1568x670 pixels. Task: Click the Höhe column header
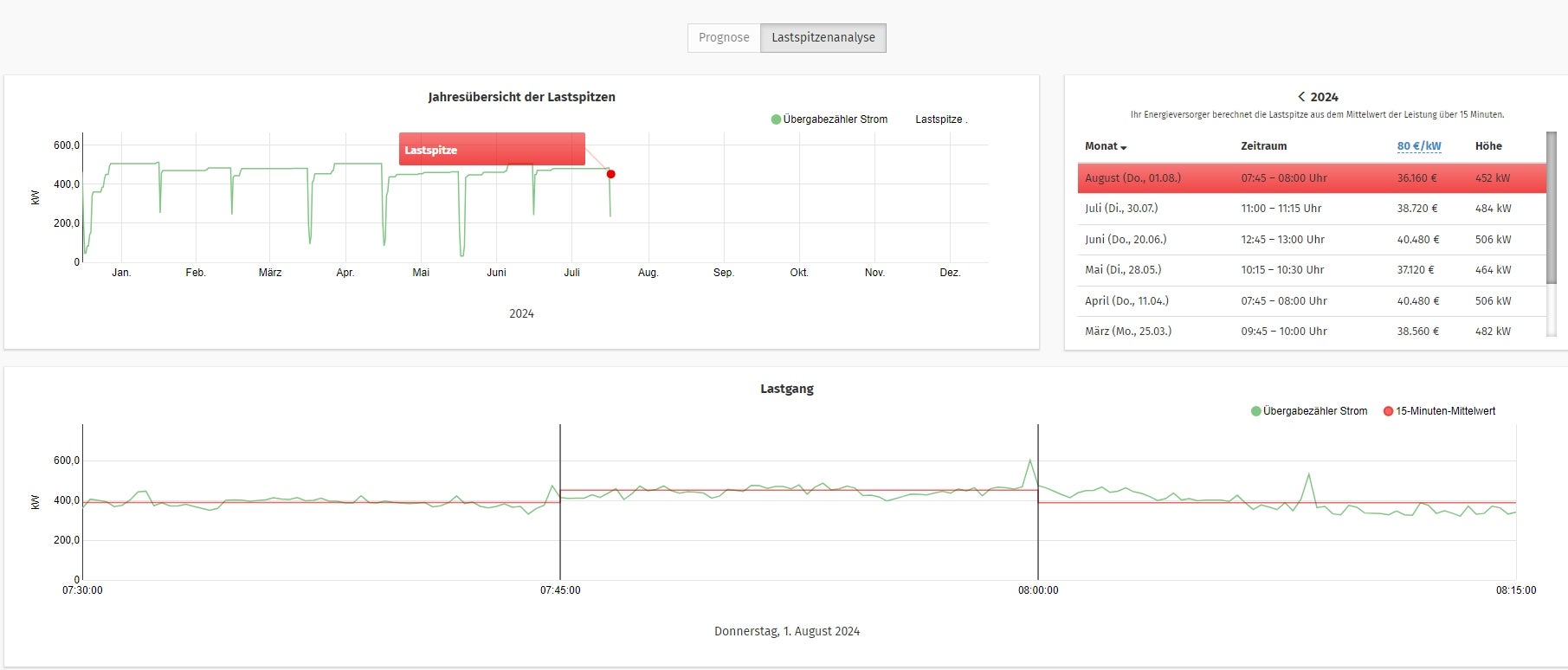(1488, 146)
